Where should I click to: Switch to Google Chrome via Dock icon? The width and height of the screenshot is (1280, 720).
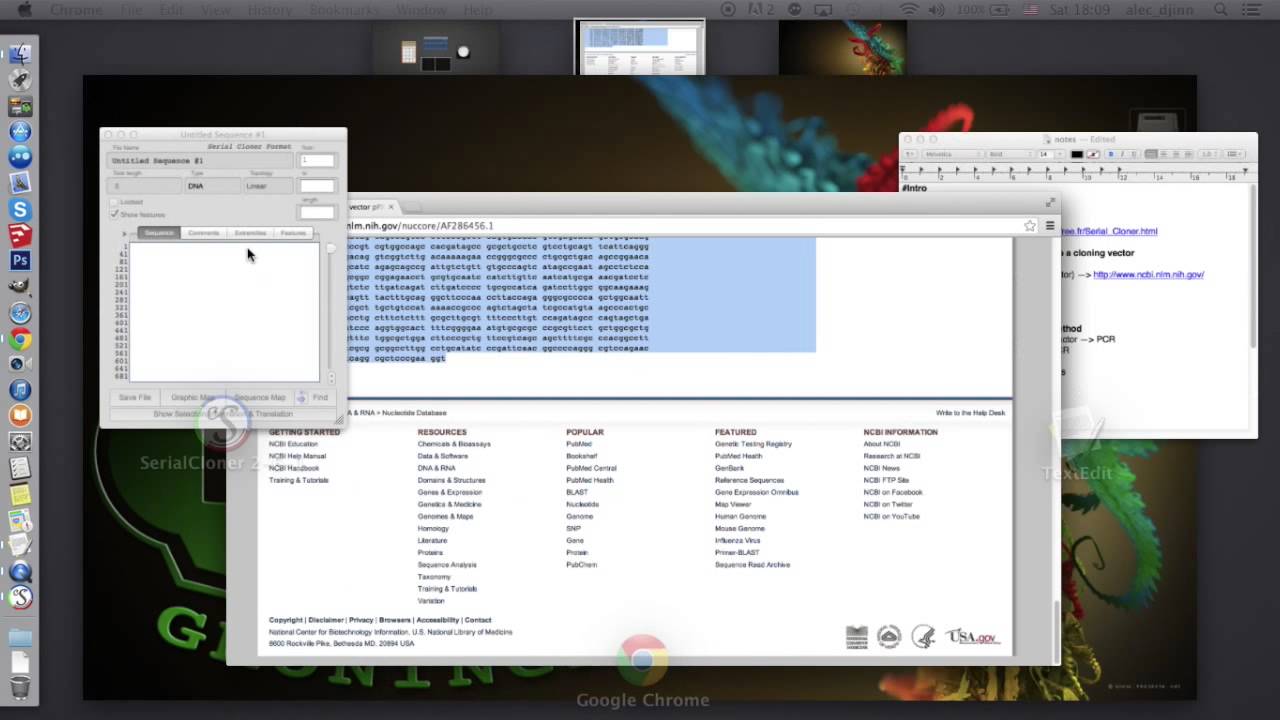pos(20,340)
